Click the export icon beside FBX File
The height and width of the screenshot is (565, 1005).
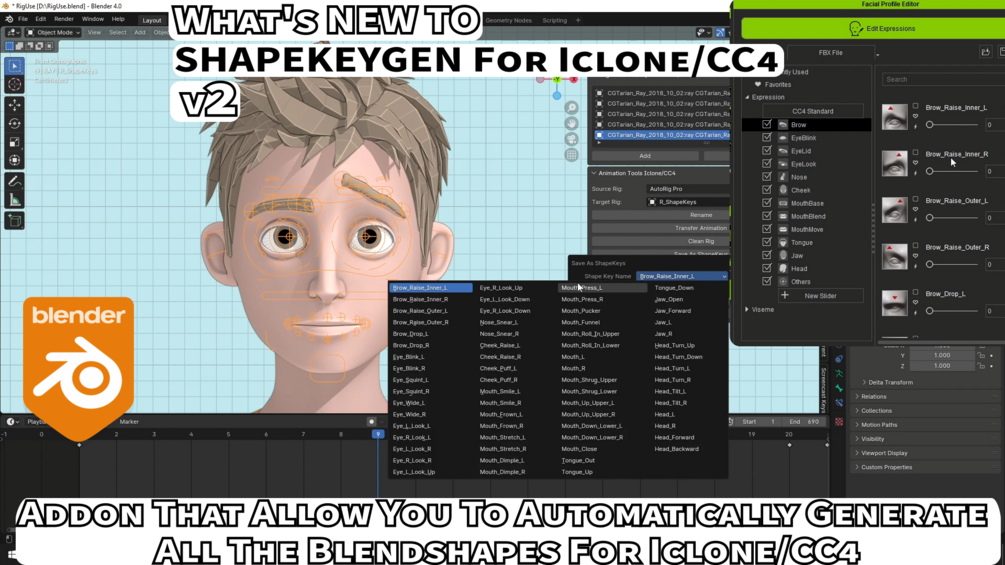pyautogui.click(x=986, y=52)
